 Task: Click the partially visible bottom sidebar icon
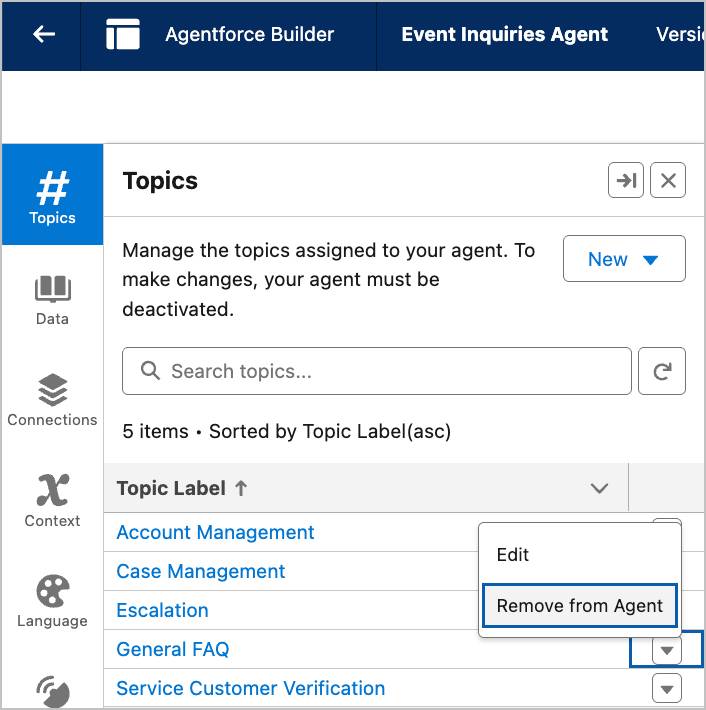[x=53, y=691]
